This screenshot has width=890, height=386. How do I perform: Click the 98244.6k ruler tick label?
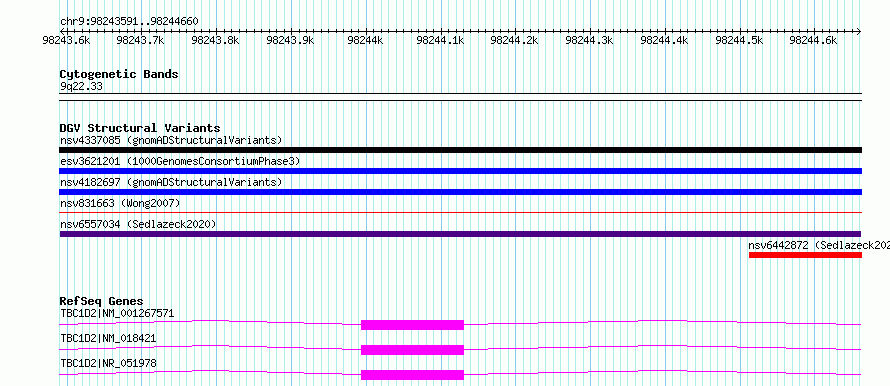[814, 40]
